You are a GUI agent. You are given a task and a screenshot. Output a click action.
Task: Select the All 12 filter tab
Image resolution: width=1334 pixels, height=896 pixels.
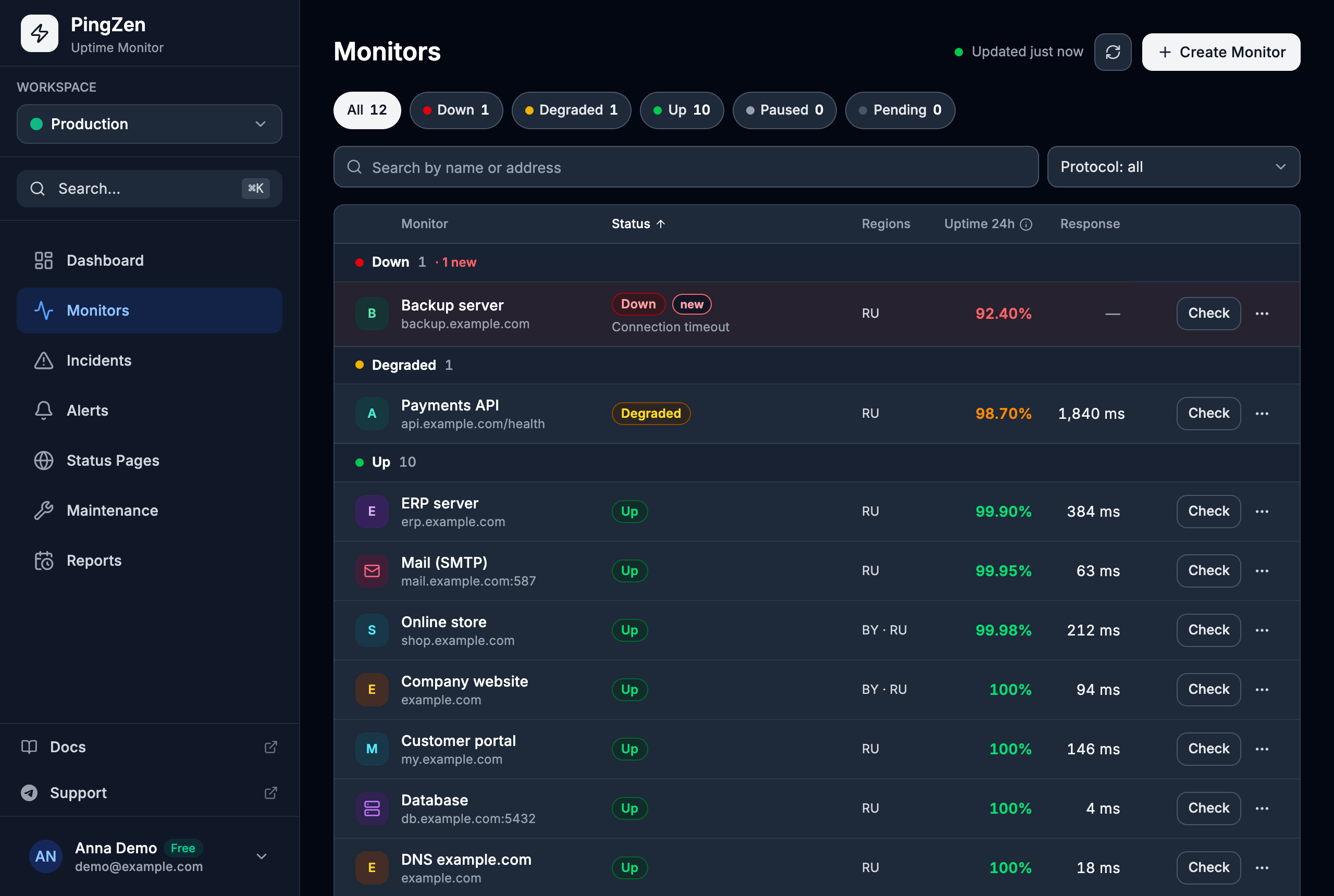point(367,110)
